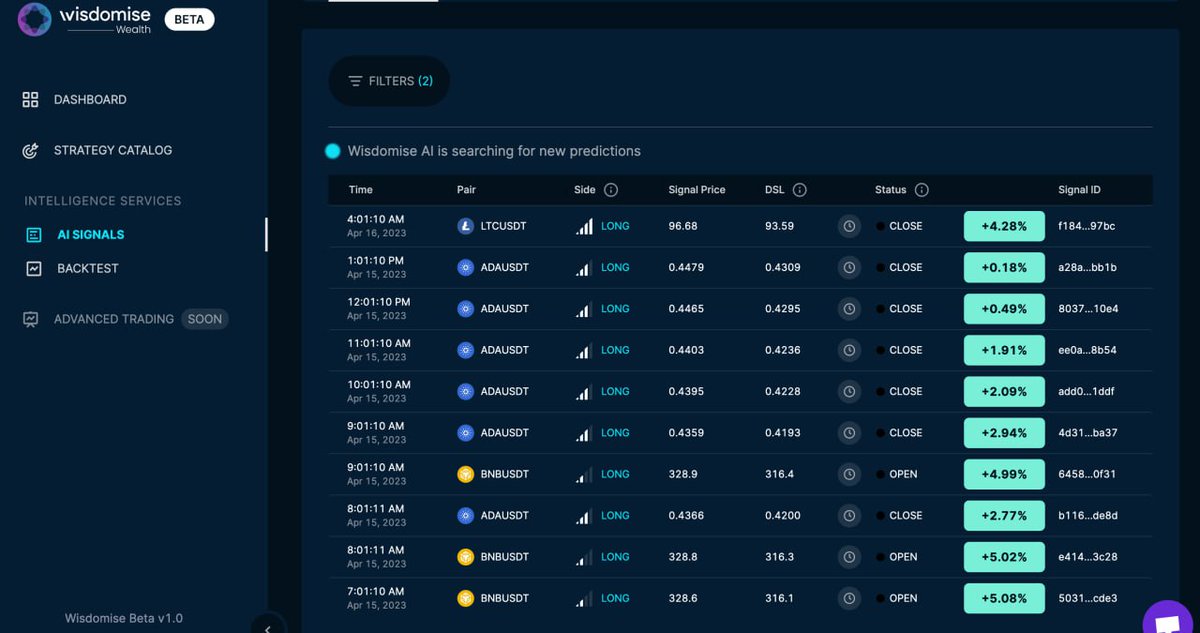The image size is (1200, 633).
Task: Open the Filters (2) panel
Action: [389, 81]
